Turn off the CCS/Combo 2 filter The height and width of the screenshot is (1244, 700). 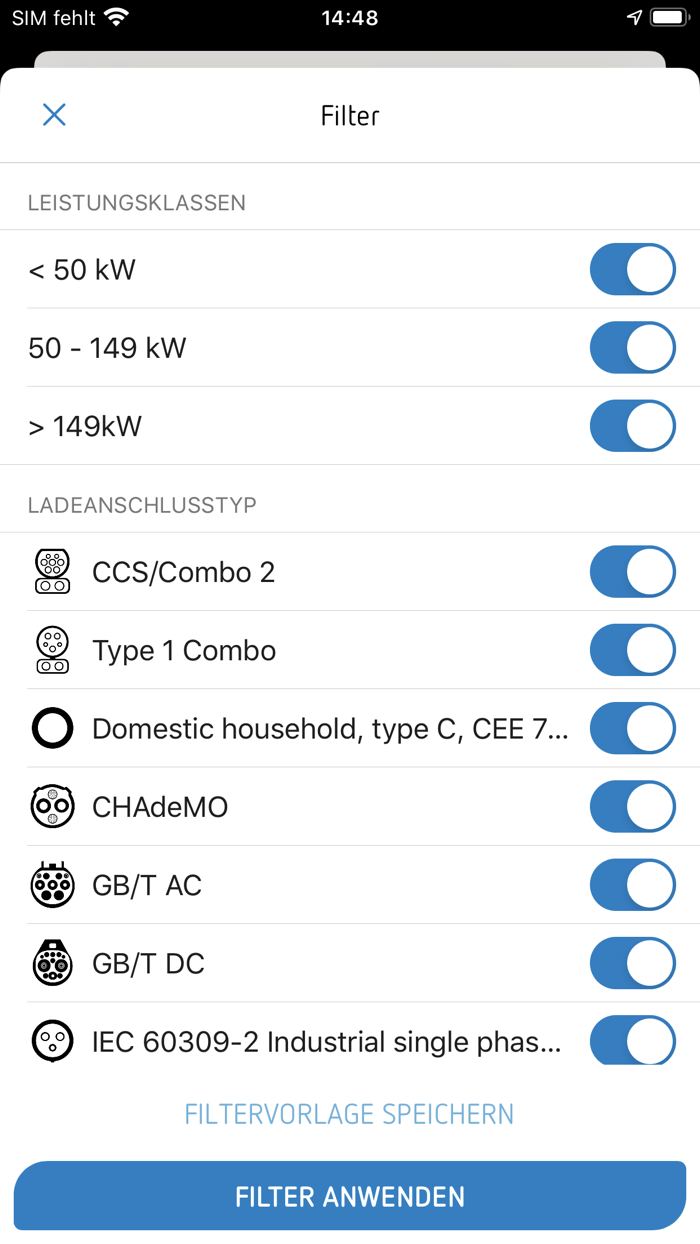632,571
